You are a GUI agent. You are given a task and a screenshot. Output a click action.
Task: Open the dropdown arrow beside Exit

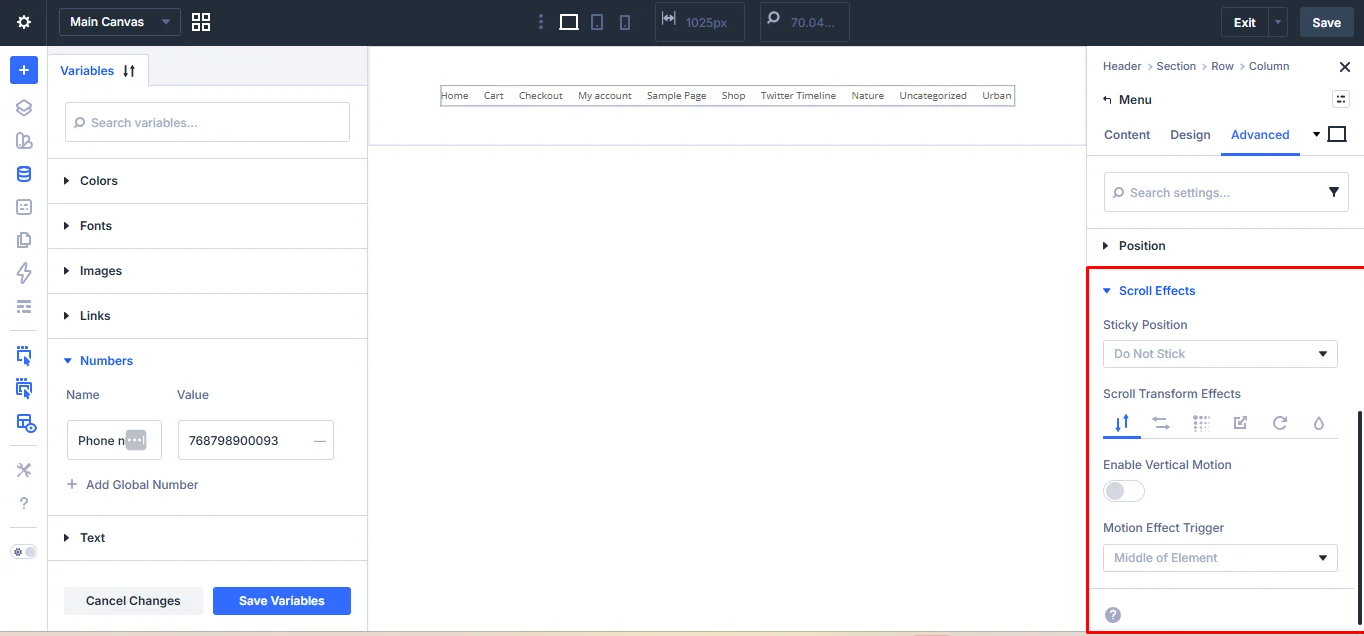[x=1279, y=22]
